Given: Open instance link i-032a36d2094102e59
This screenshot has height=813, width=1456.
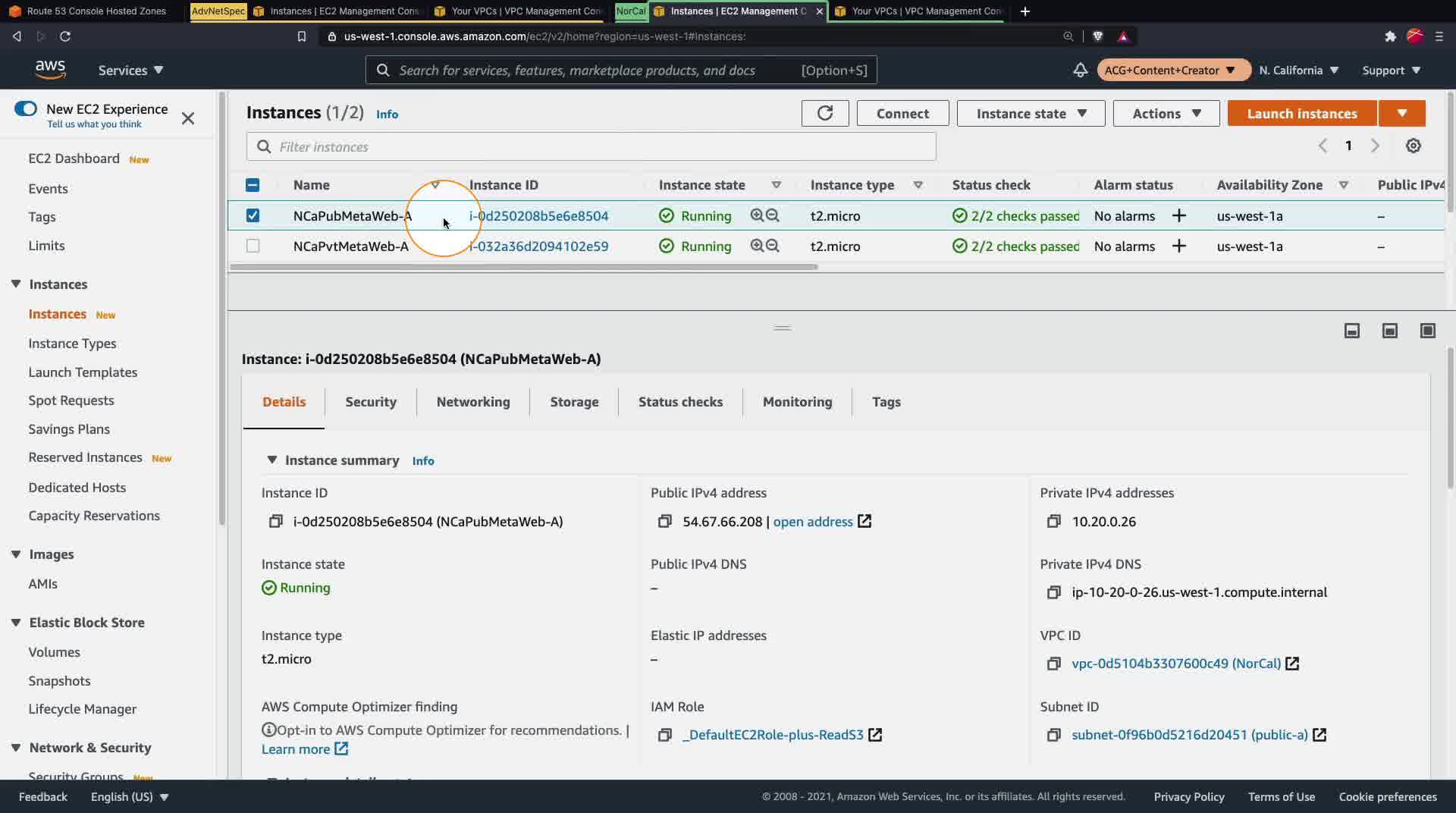Looking at the screenshot, I should [538, 246].
